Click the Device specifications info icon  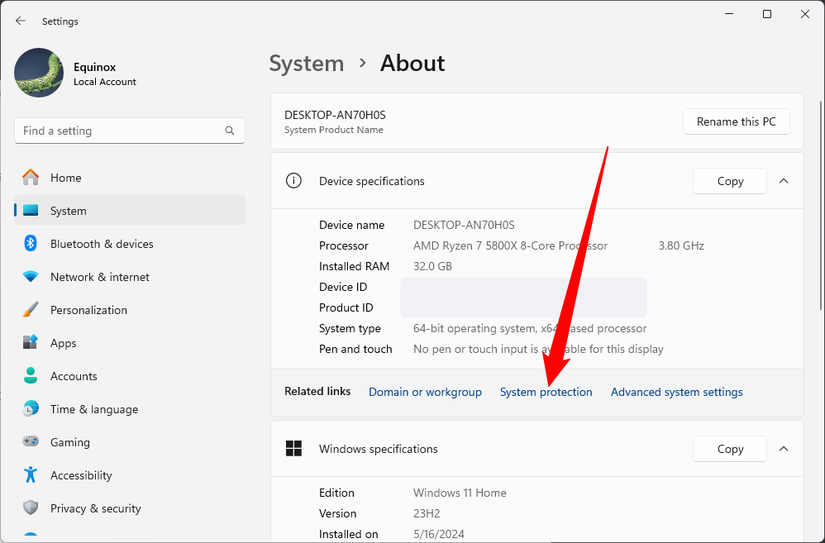294,181
